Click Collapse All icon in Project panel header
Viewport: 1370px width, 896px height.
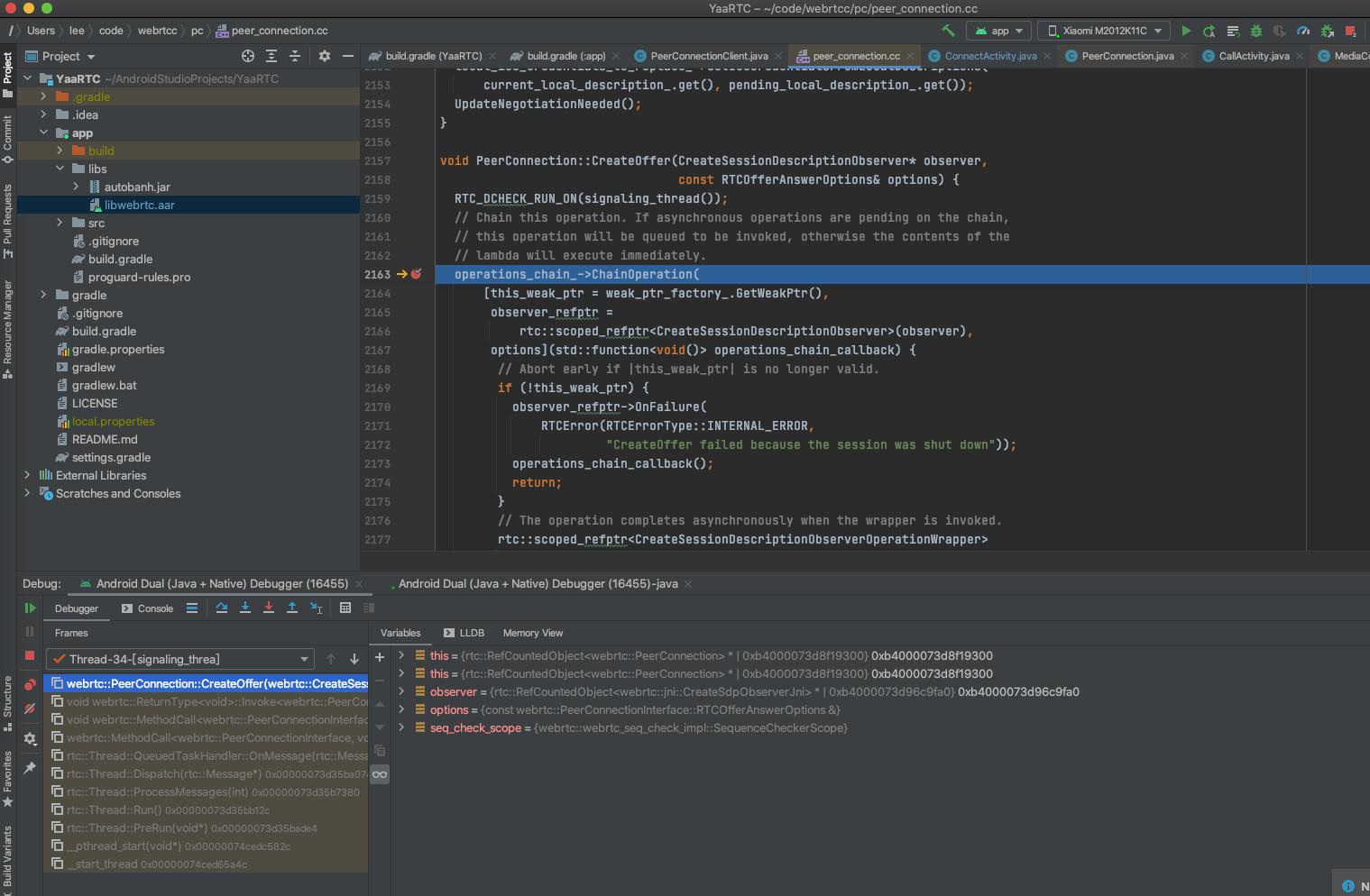coord(295,56)
